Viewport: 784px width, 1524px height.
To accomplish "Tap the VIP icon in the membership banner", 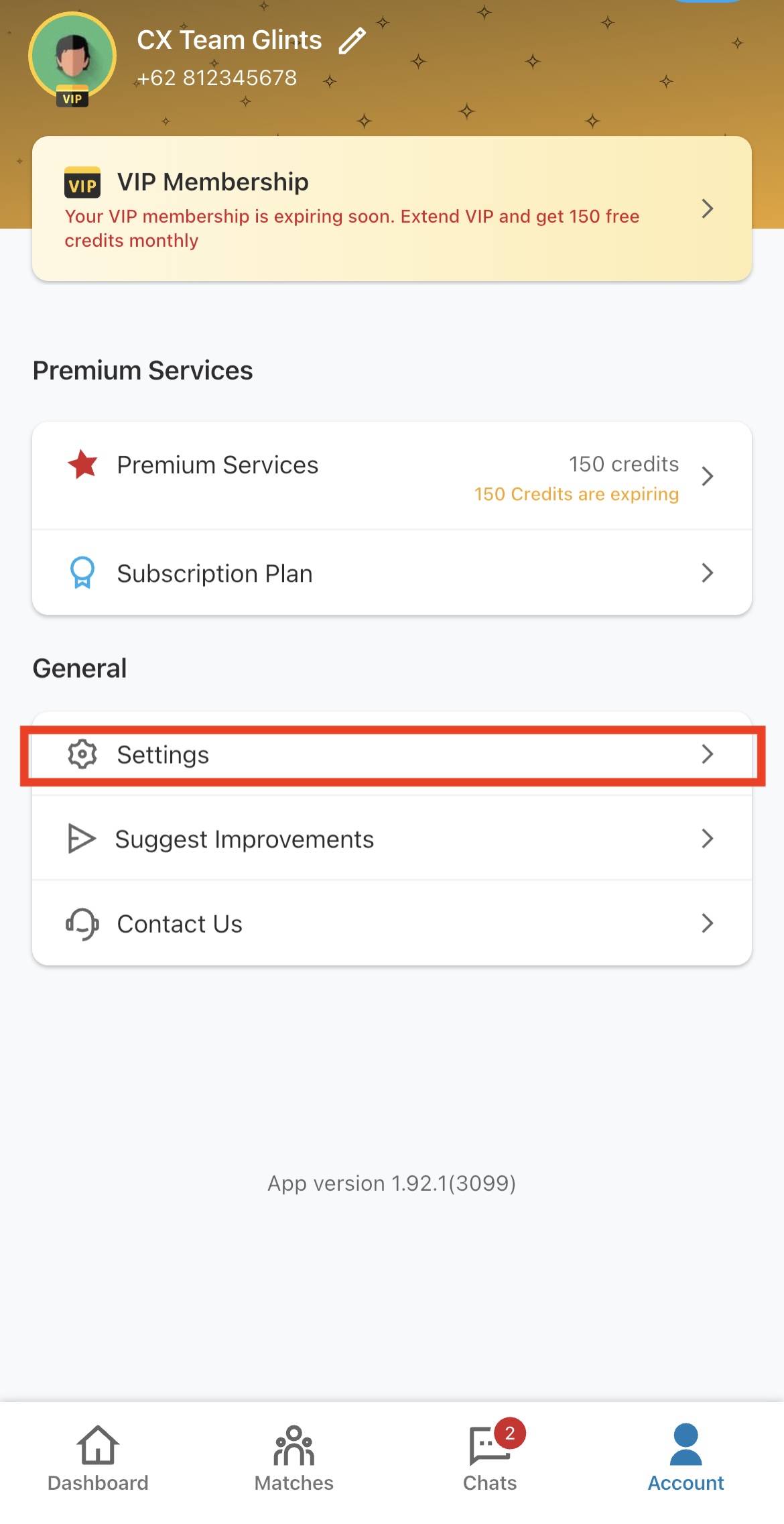I will (82, 182).
